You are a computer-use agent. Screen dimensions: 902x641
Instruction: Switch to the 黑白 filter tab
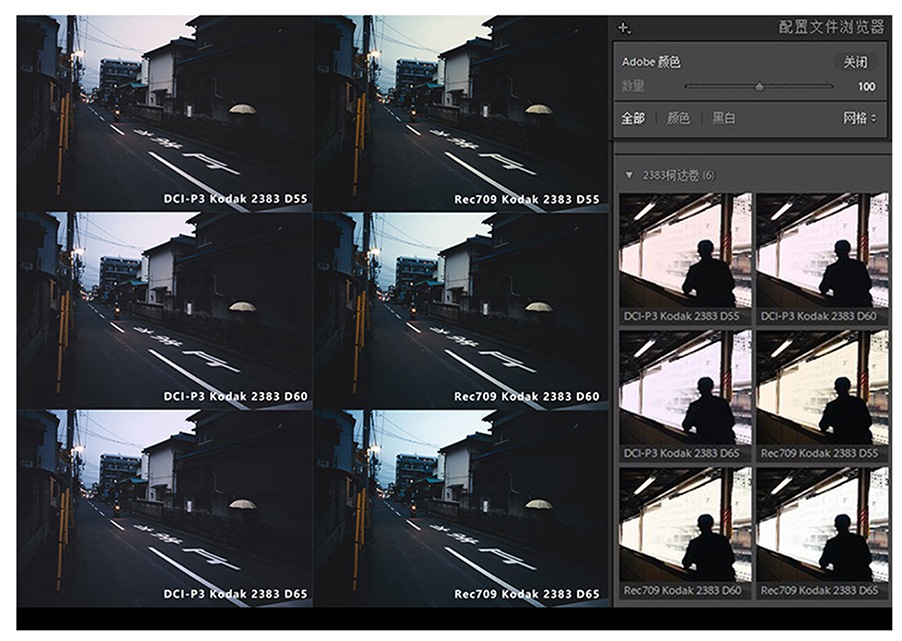(724, 118)
